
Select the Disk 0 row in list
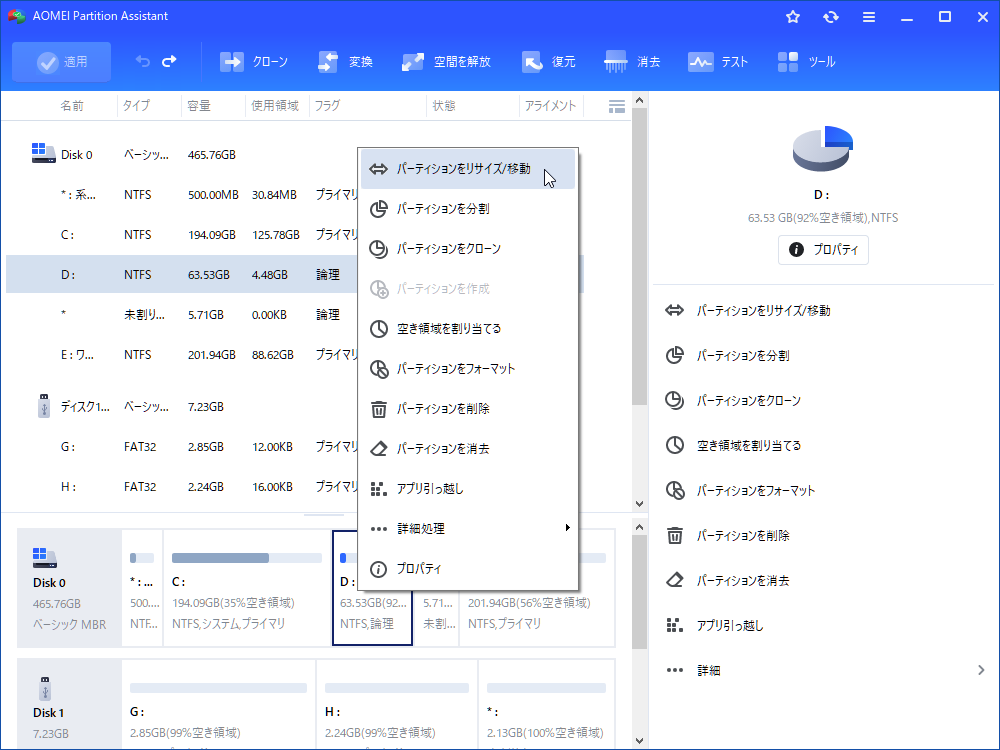(x=295, y=155)
